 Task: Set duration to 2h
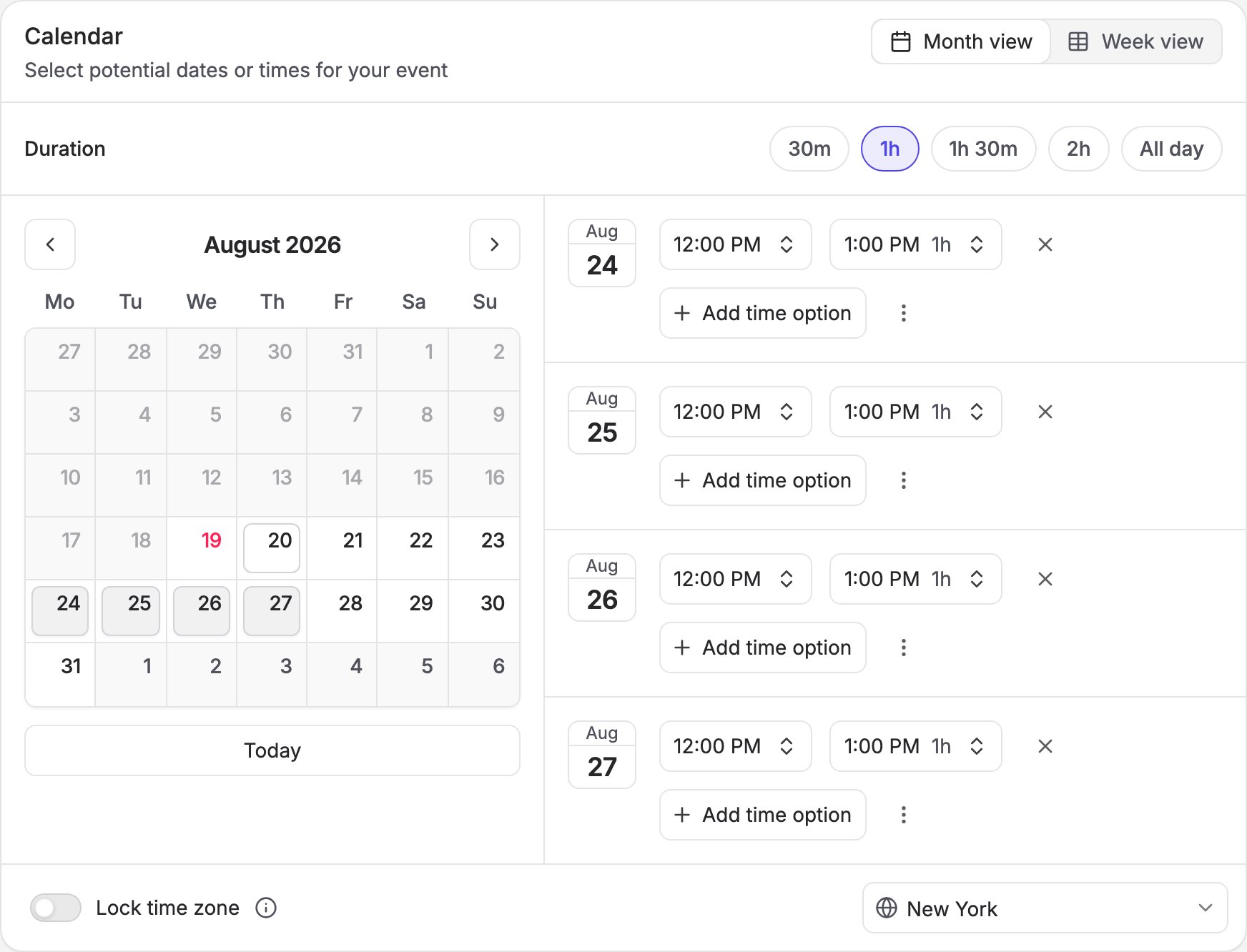point(1079,149)
